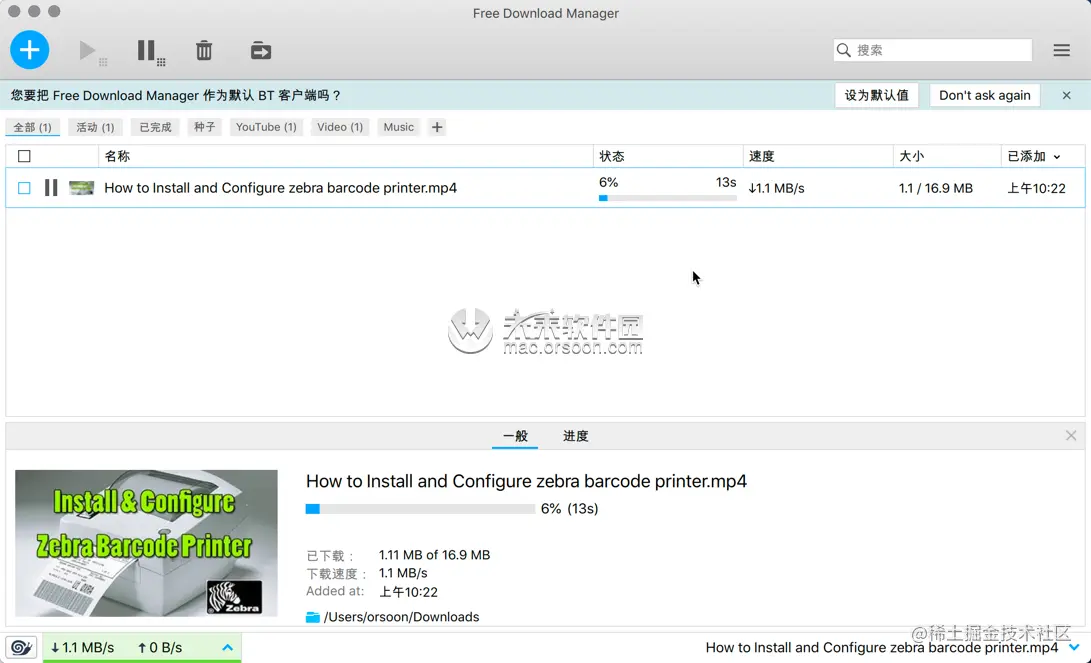Close the bottom details panel
The height and width of the screenshot is (663, 1091).
click(1071, 436)
